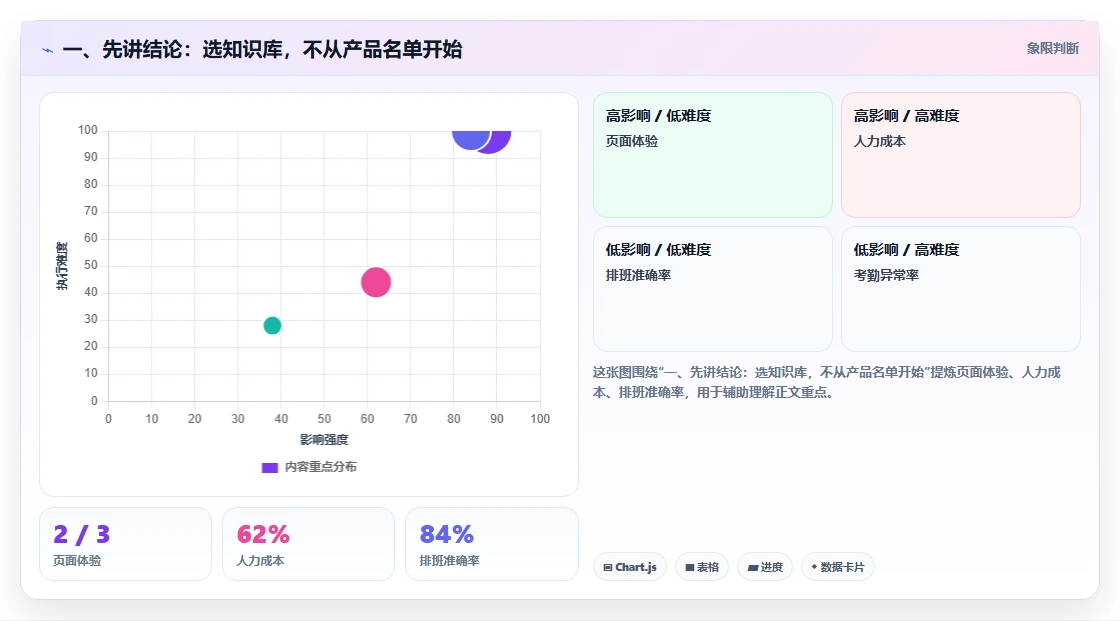Click the 页面体验 text in green card
Viewport: 1120px width, 621px height.
click(631, 141)
